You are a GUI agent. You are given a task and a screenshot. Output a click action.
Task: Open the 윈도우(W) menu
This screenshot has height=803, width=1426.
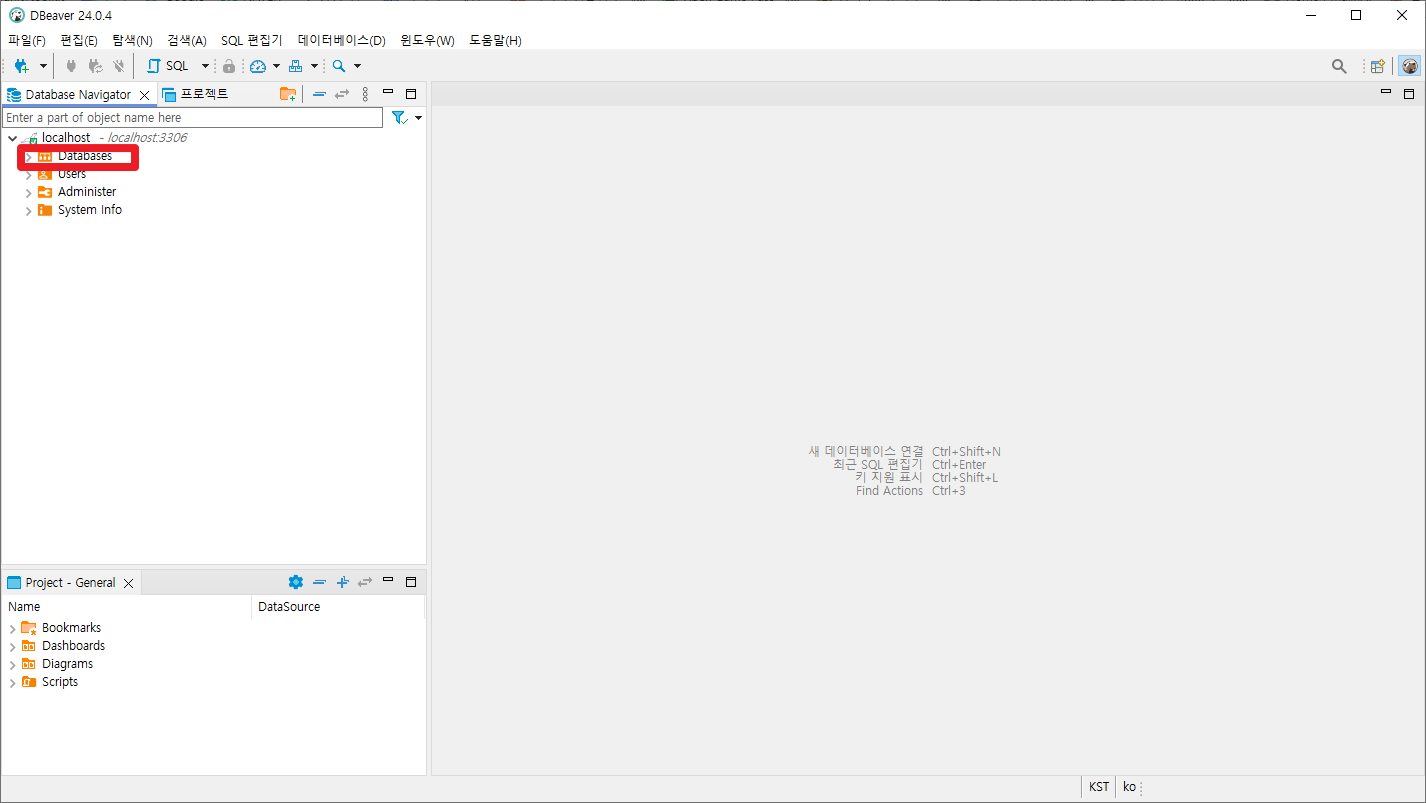[427, 40]
